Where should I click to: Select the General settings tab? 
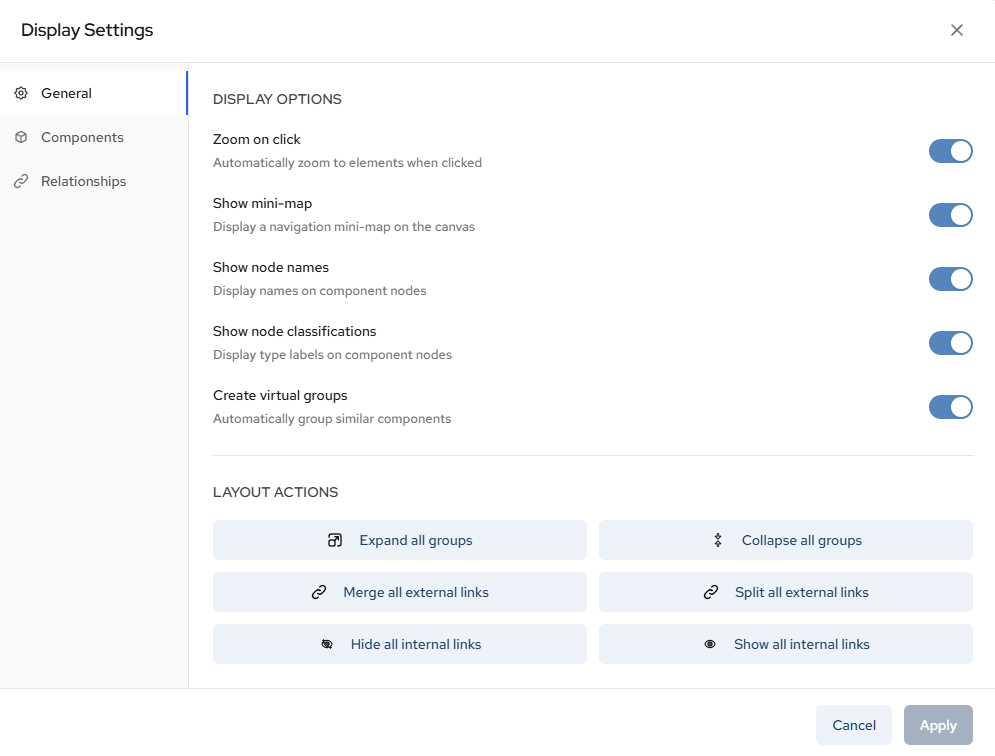66,93
